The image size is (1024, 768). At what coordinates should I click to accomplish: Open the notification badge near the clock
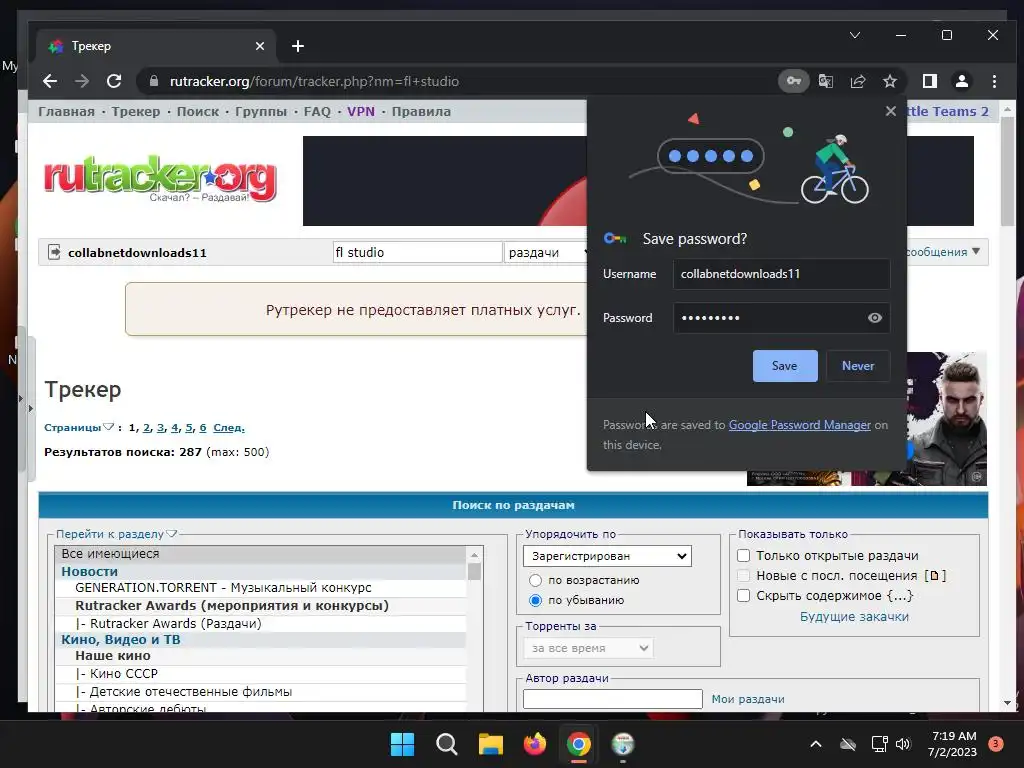pyautogui.click(x=995, y=743)
